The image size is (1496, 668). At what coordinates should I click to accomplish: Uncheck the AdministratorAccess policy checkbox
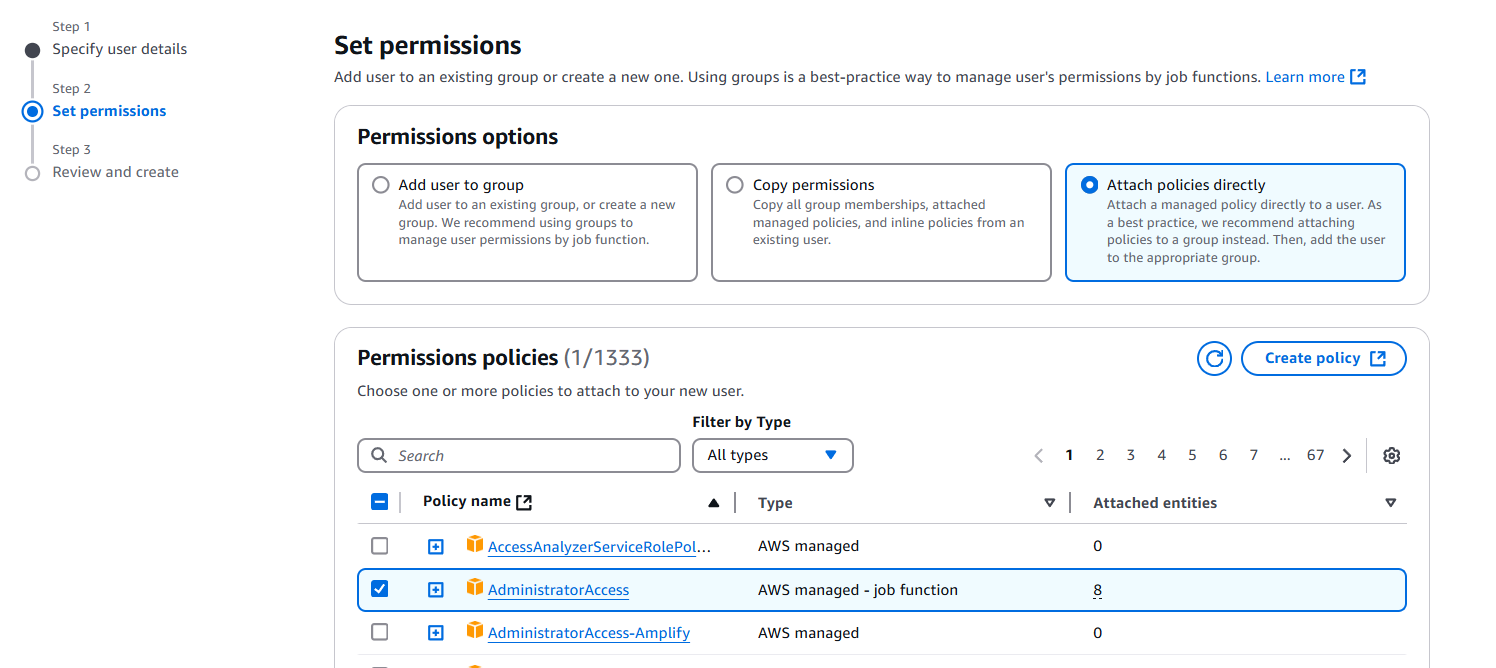(379, 589)
